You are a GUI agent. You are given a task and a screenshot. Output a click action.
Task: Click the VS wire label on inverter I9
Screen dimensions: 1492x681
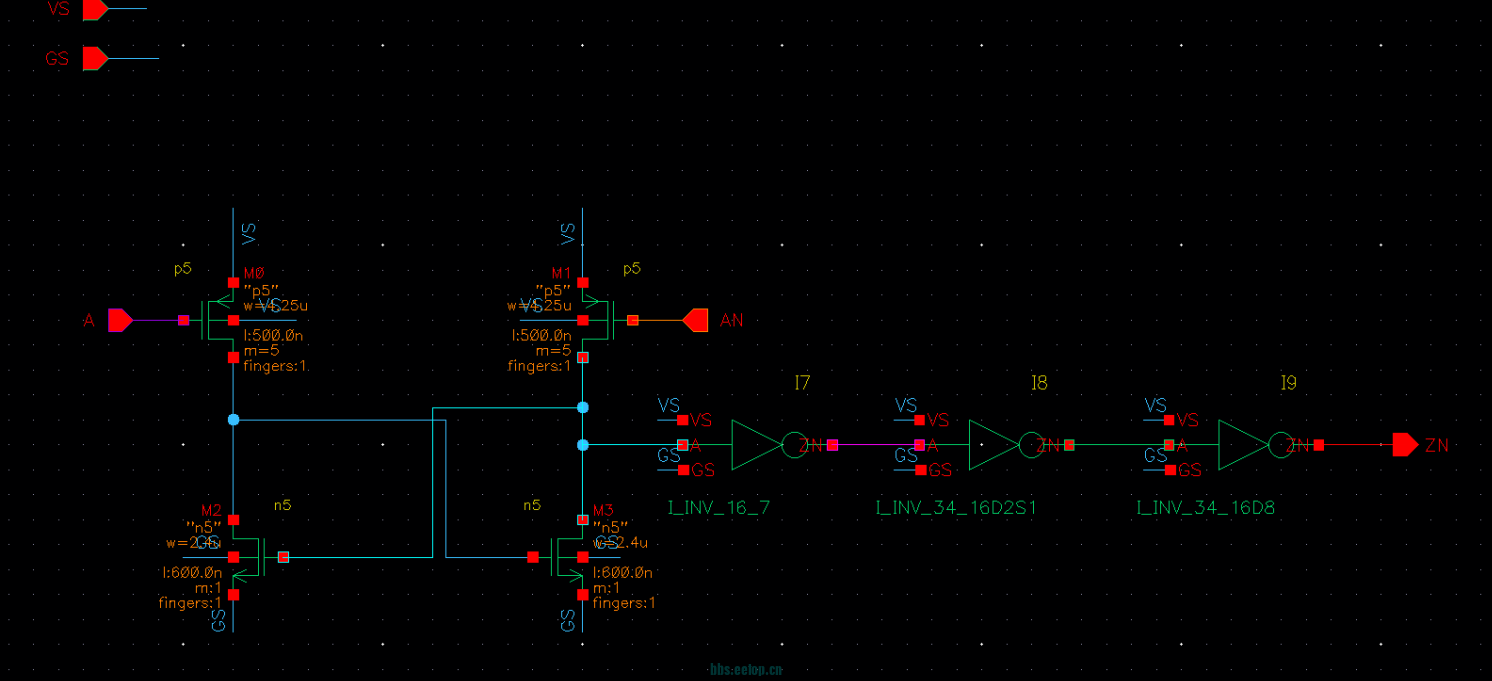point(1156,405)
